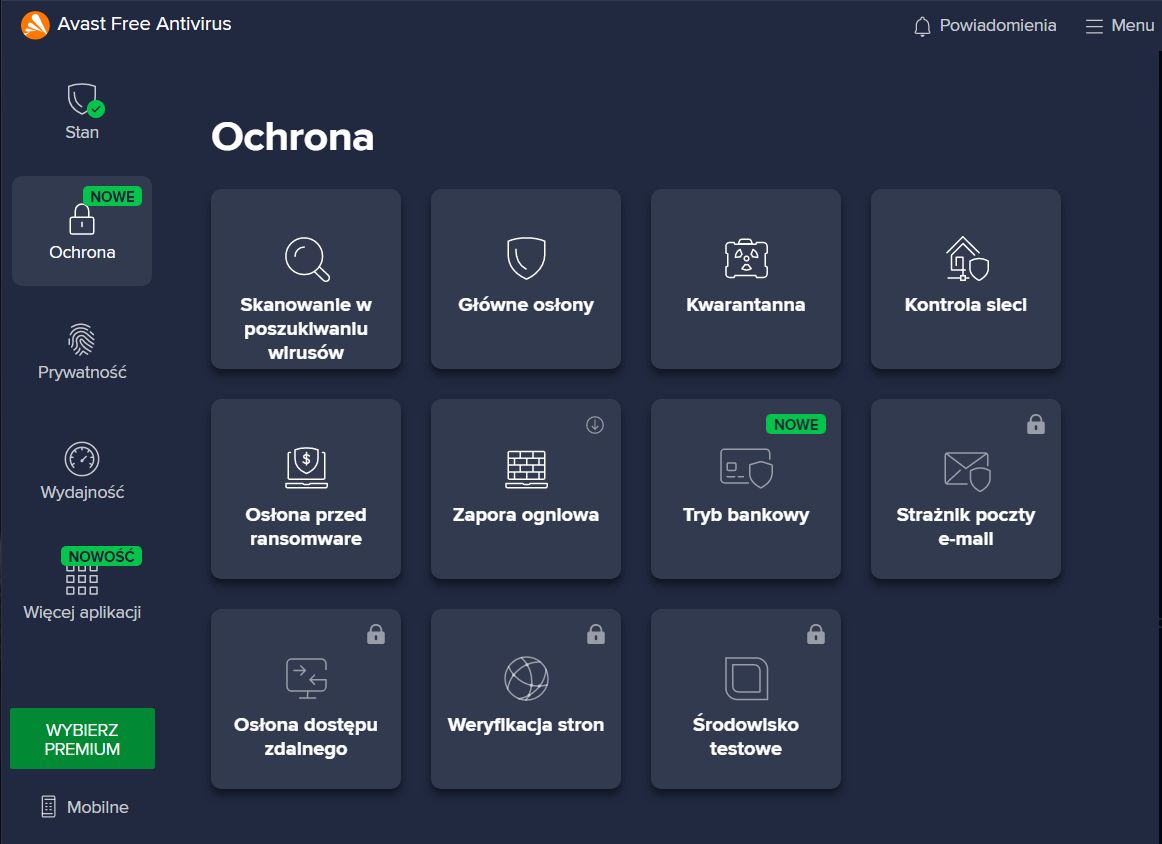Click the lock badge on Weryfikacja stron

pos(596,634)
